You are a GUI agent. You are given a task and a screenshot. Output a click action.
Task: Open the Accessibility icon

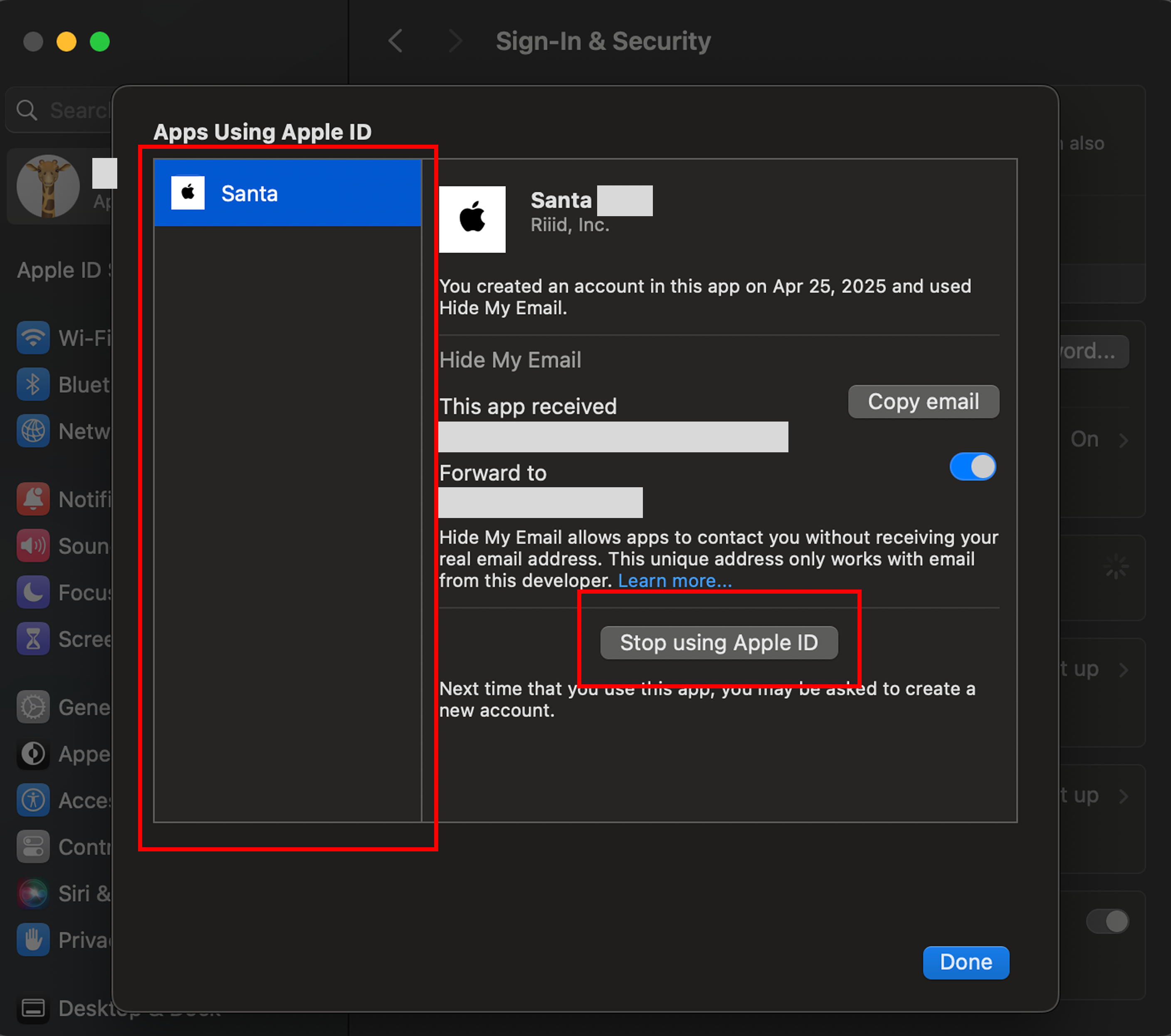click(33, 800)
